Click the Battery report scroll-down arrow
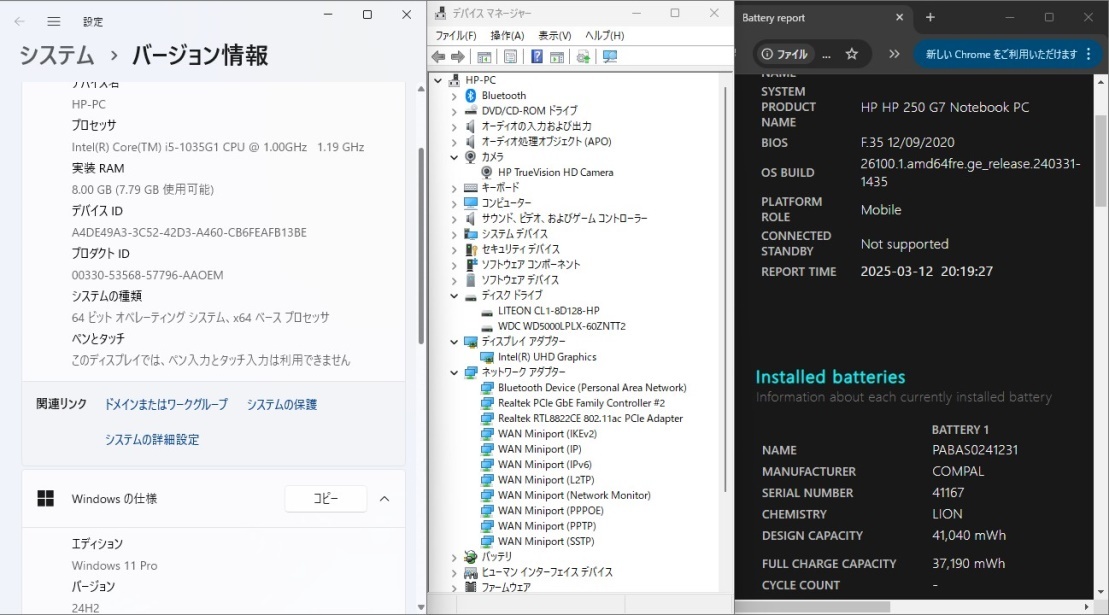Image resolution: width=1109 pixels, height=615 pixels. tap(1101, 592)
